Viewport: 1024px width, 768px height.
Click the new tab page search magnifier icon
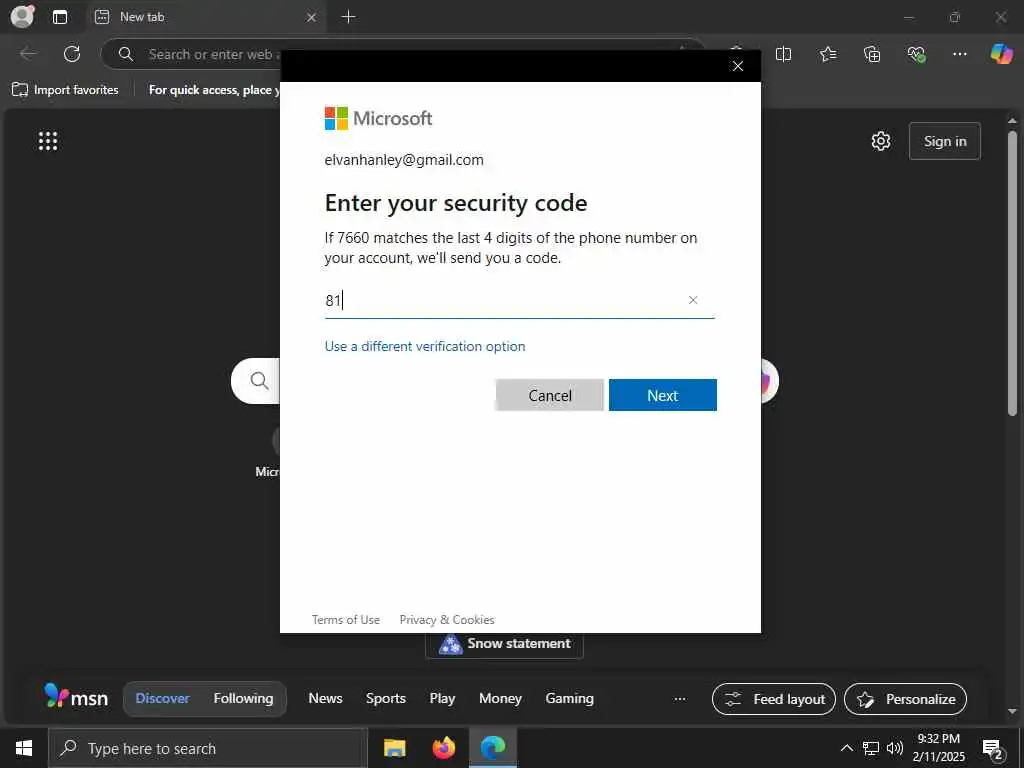(259, 381)
